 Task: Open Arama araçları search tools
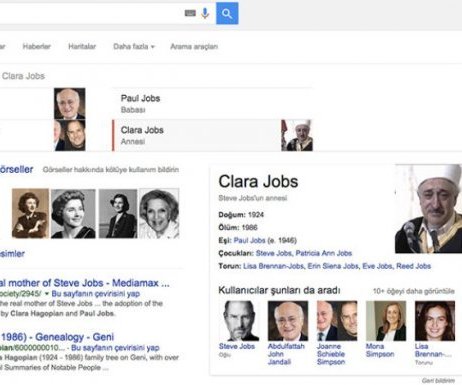coord(194,46)
